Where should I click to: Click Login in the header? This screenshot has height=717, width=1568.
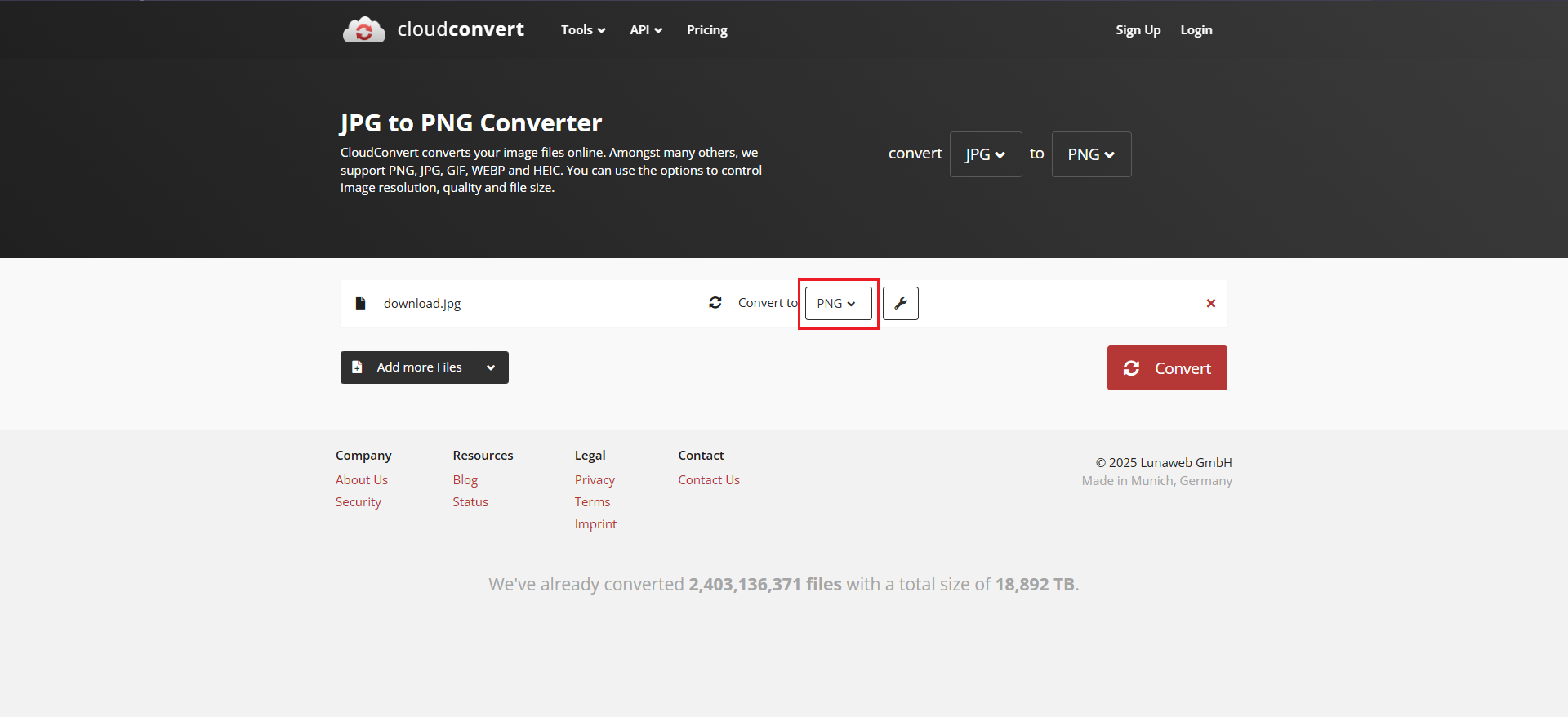pyautogui.click(x=1196, y=30)
